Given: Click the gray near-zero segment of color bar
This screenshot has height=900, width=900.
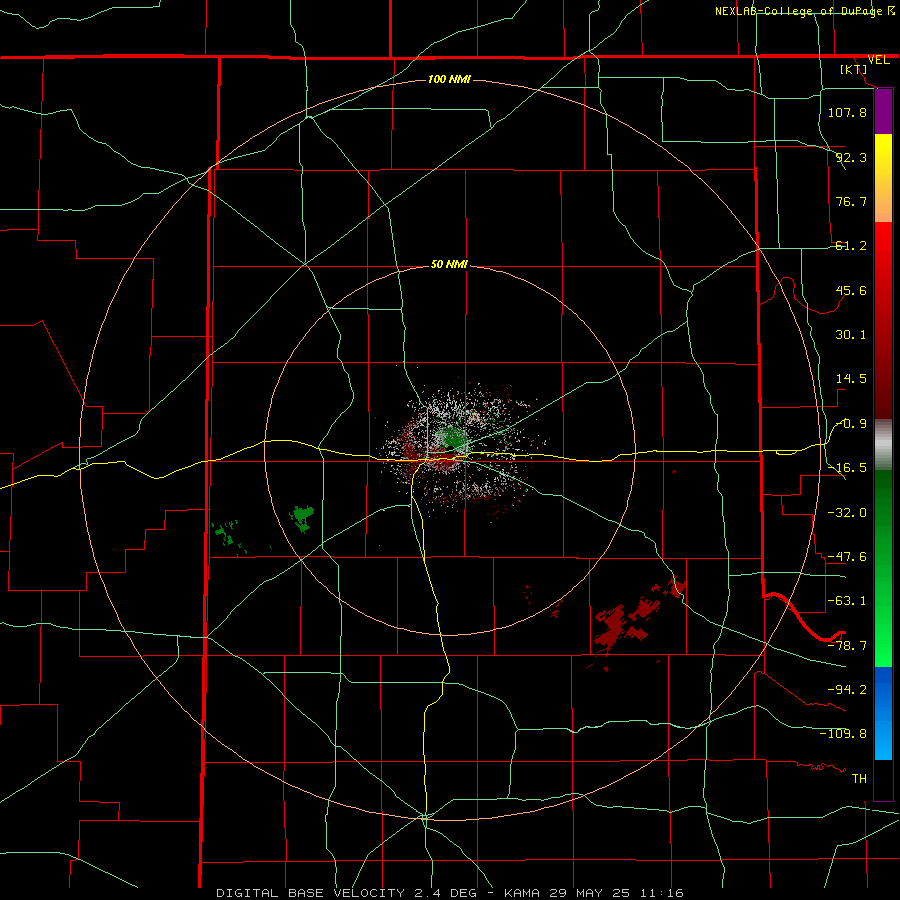Looking at the screenshot, I should tap(883, 445).
